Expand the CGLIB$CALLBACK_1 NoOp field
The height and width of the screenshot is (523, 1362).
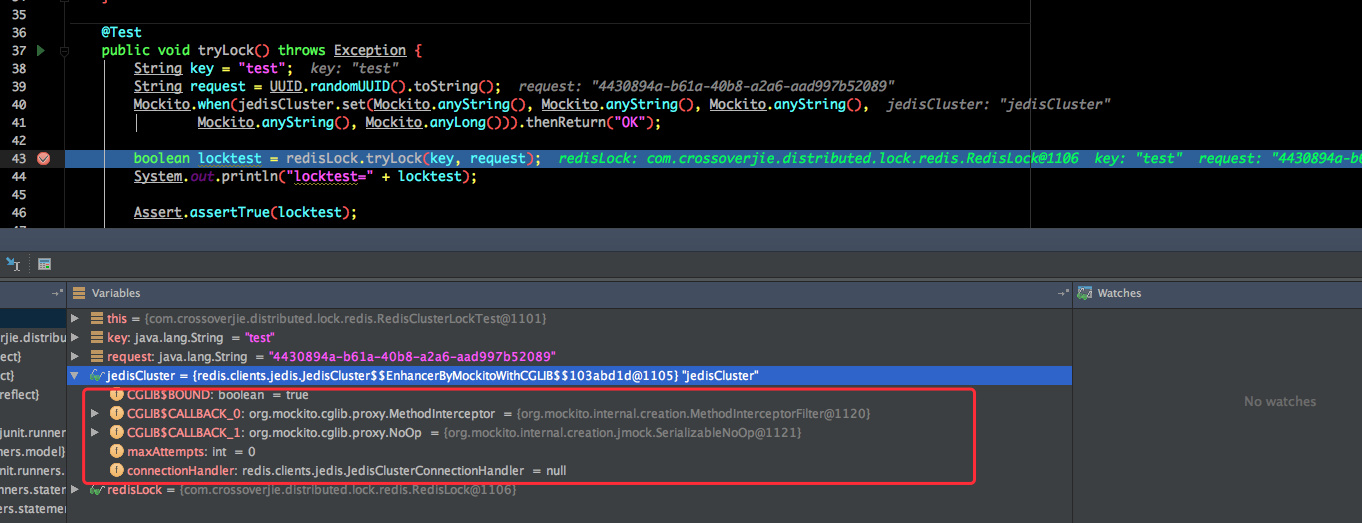tap(95, 432)
